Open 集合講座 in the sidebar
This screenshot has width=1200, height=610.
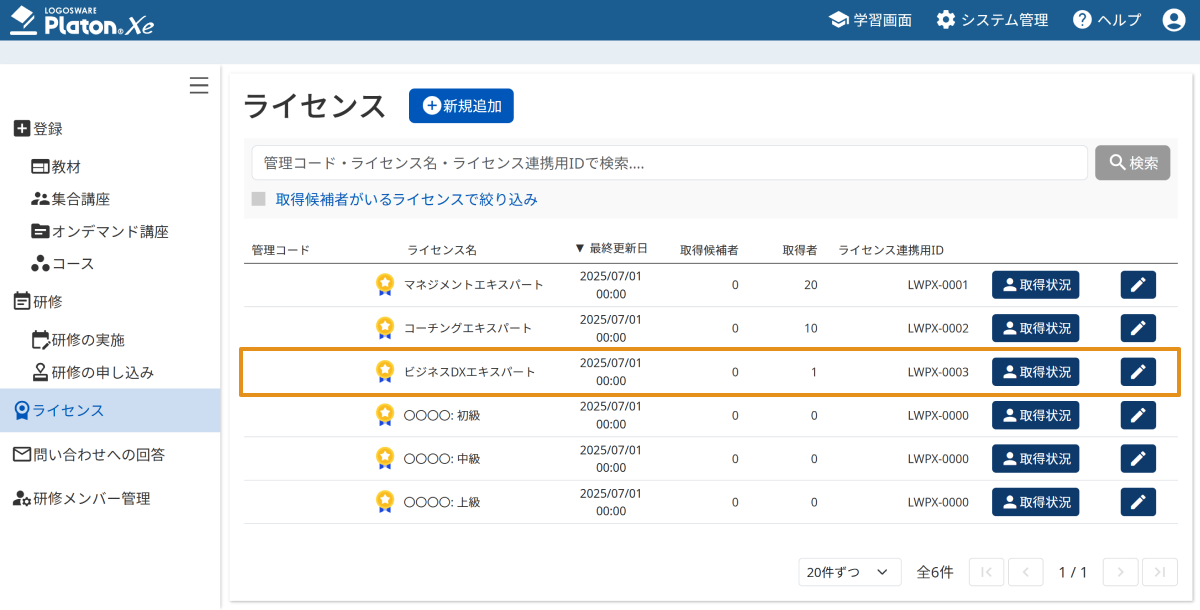click(70, 199)
